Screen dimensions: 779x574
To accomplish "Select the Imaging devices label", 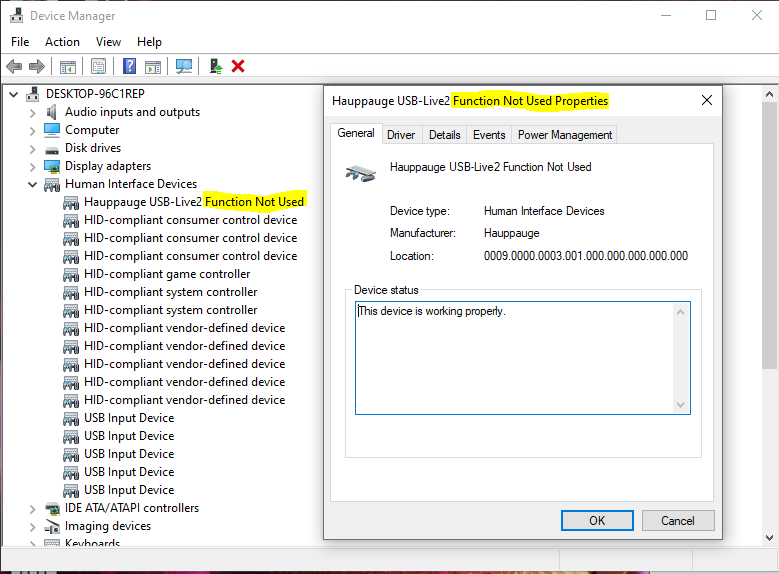I will click(108, 526).
